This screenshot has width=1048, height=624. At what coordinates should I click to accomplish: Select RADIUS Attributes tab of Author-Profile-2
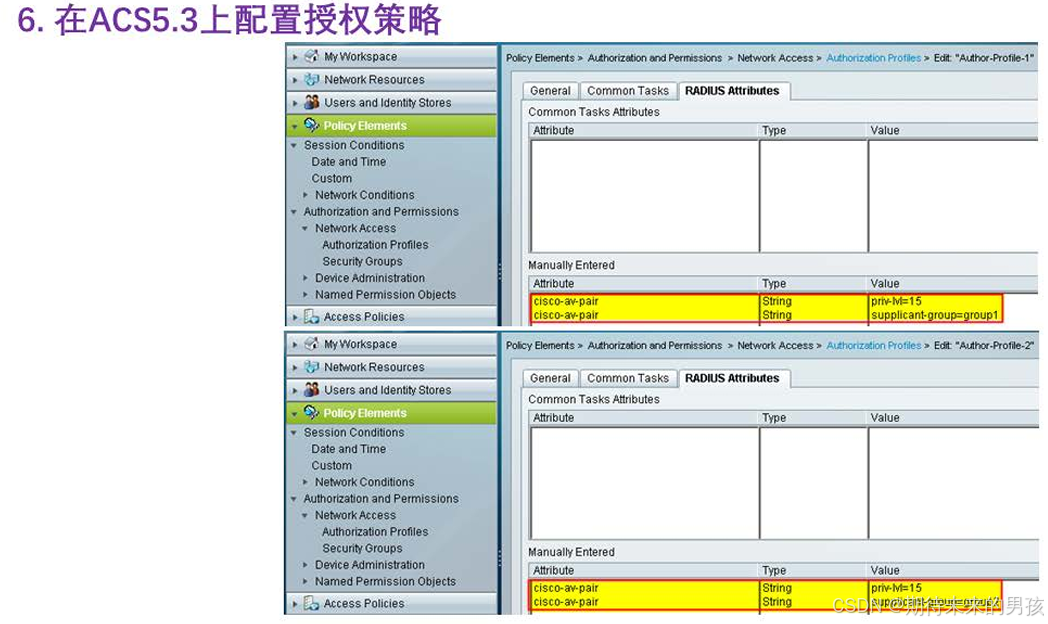pyautogui.click(x=732, y=378)
